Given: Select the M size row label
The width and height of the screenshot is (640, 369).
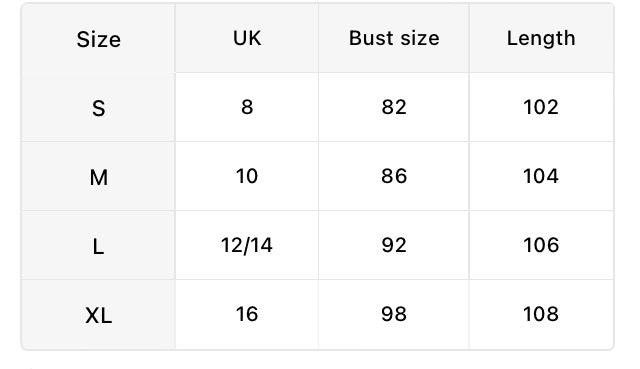Looking at the screenshot, I should coord(98,177).
